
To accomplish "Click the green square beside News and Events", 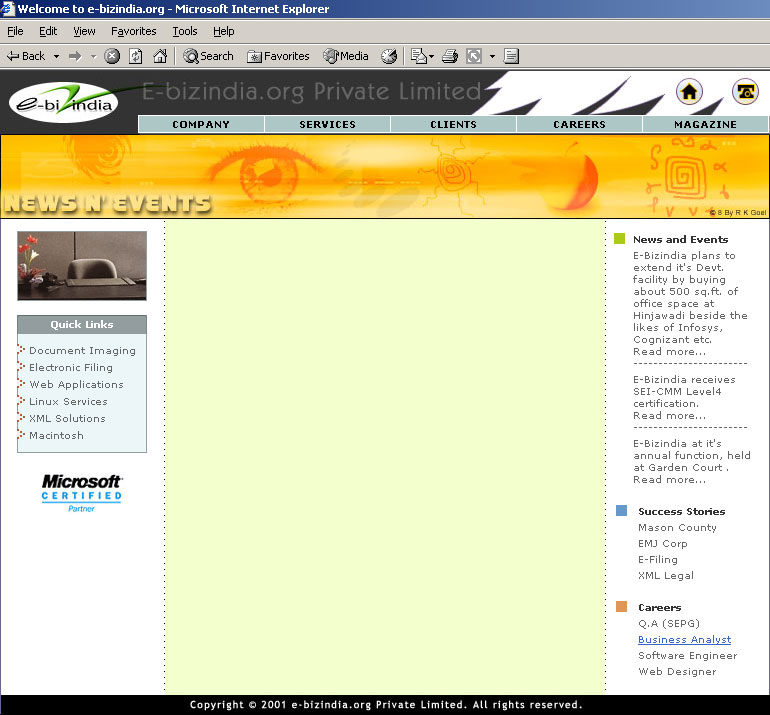I will (x=620, y=239).
